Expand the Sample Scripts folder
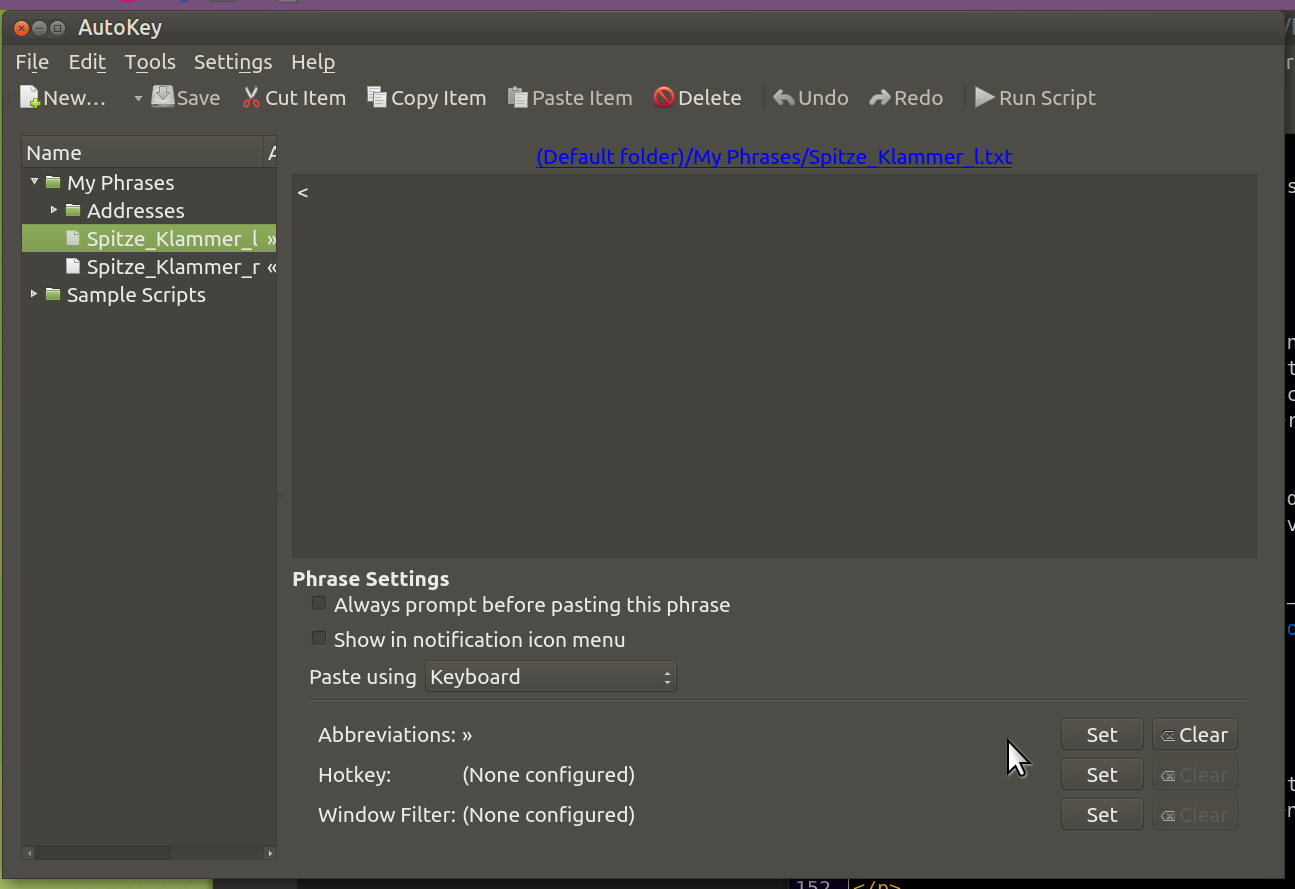This screenshot has height=889, width=1295. (x=34, y=294)
